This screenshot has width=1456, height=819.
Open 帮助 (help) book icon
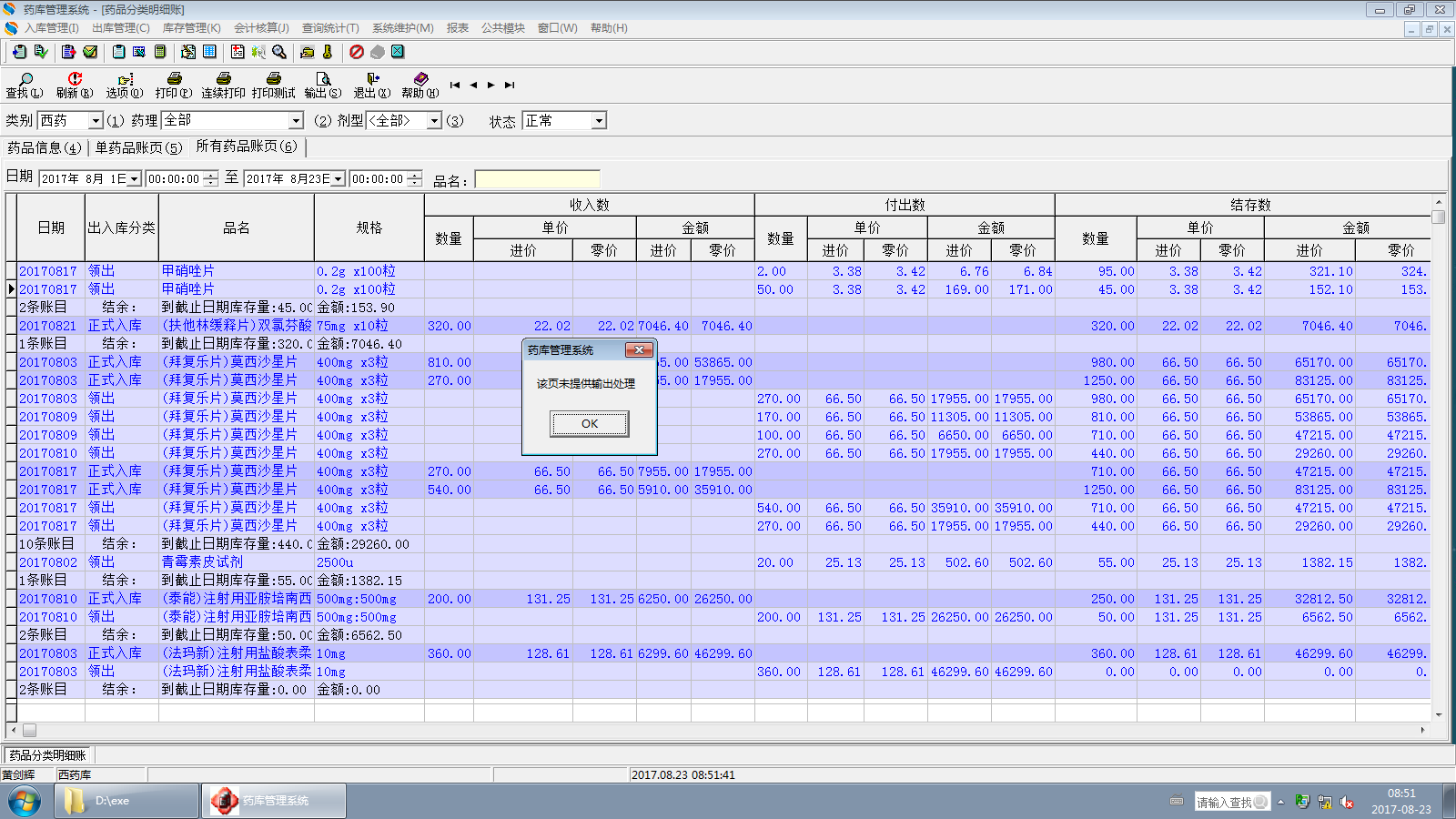pos(420,85)
